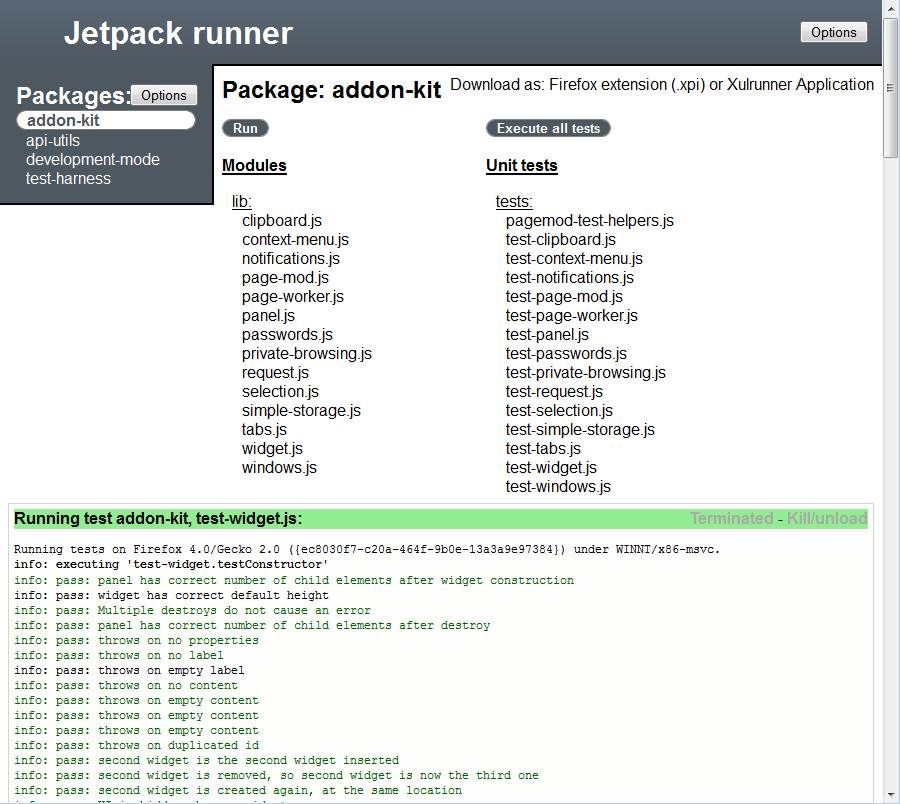This screenshot has width=900, height=804.
Task: Click 'second widget is the second widget inserted' line
Action: 207,760
